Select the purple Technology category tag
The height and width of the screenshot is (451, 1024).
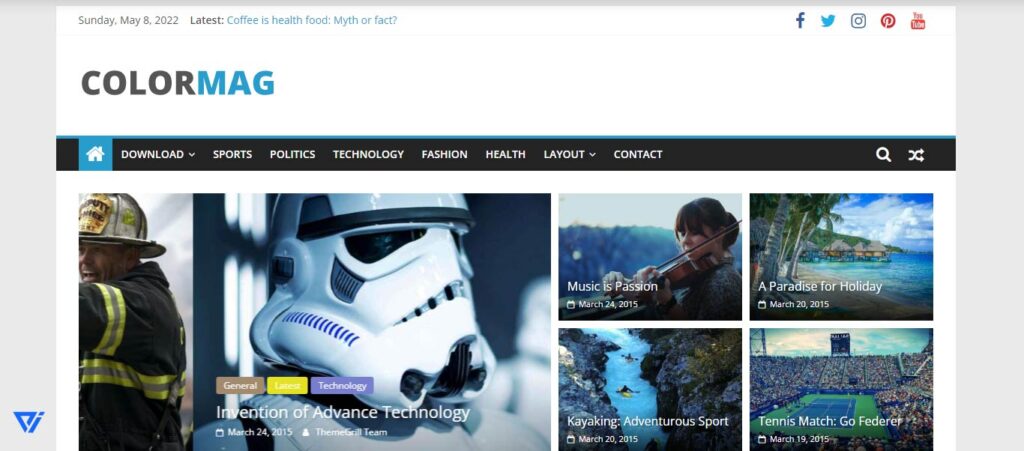(342, 385)
